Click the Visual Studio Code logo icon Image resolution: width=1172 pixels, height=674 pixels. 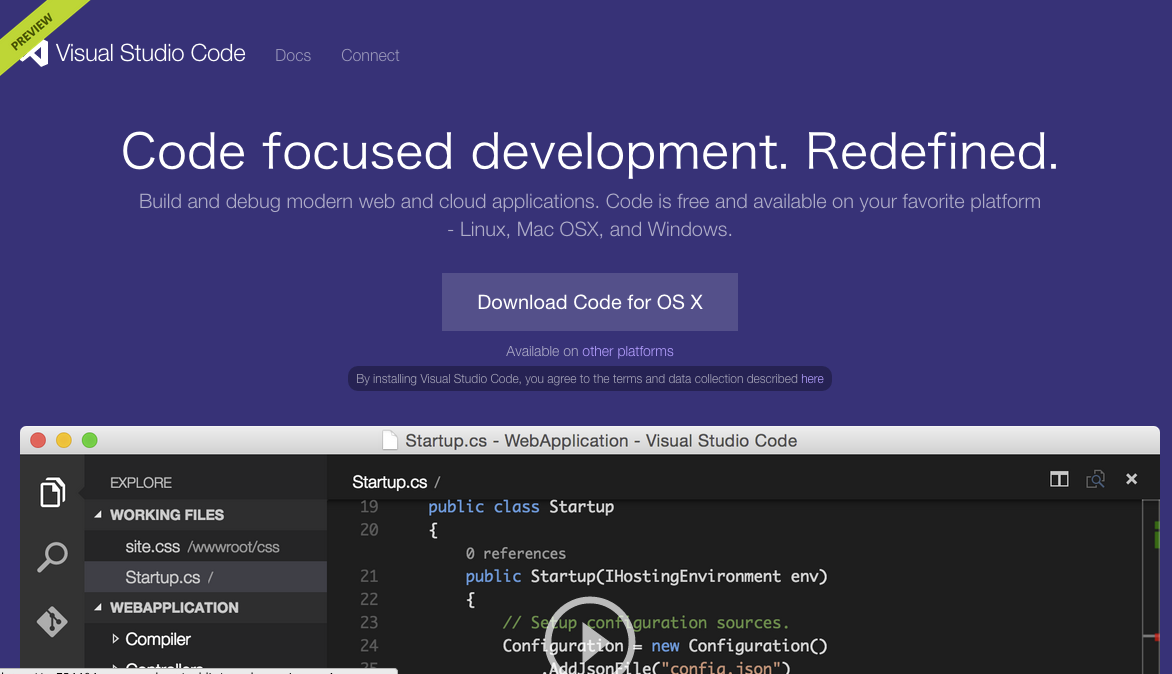tap(34, 54)
